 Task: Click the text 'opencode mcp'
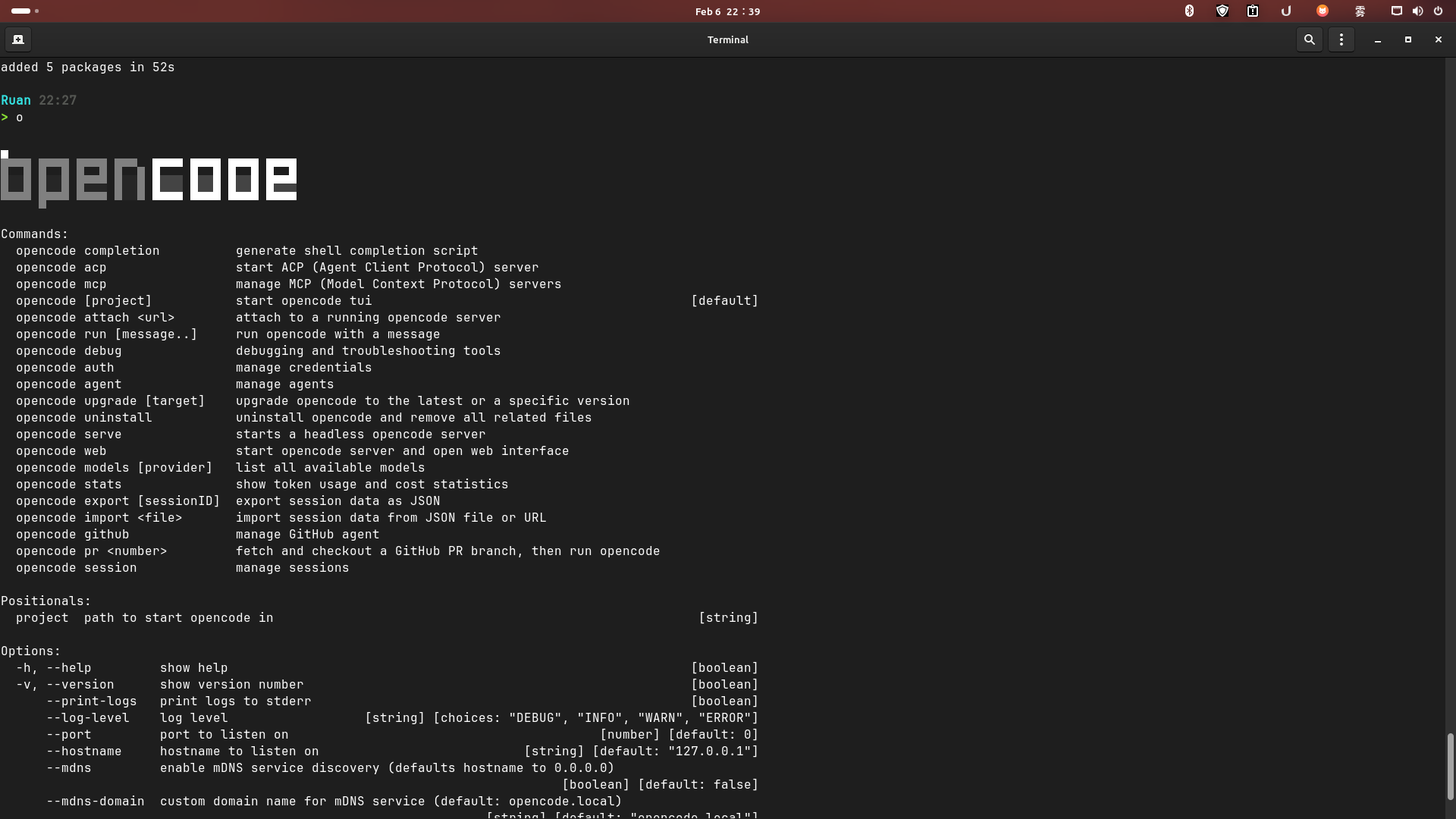61,284
